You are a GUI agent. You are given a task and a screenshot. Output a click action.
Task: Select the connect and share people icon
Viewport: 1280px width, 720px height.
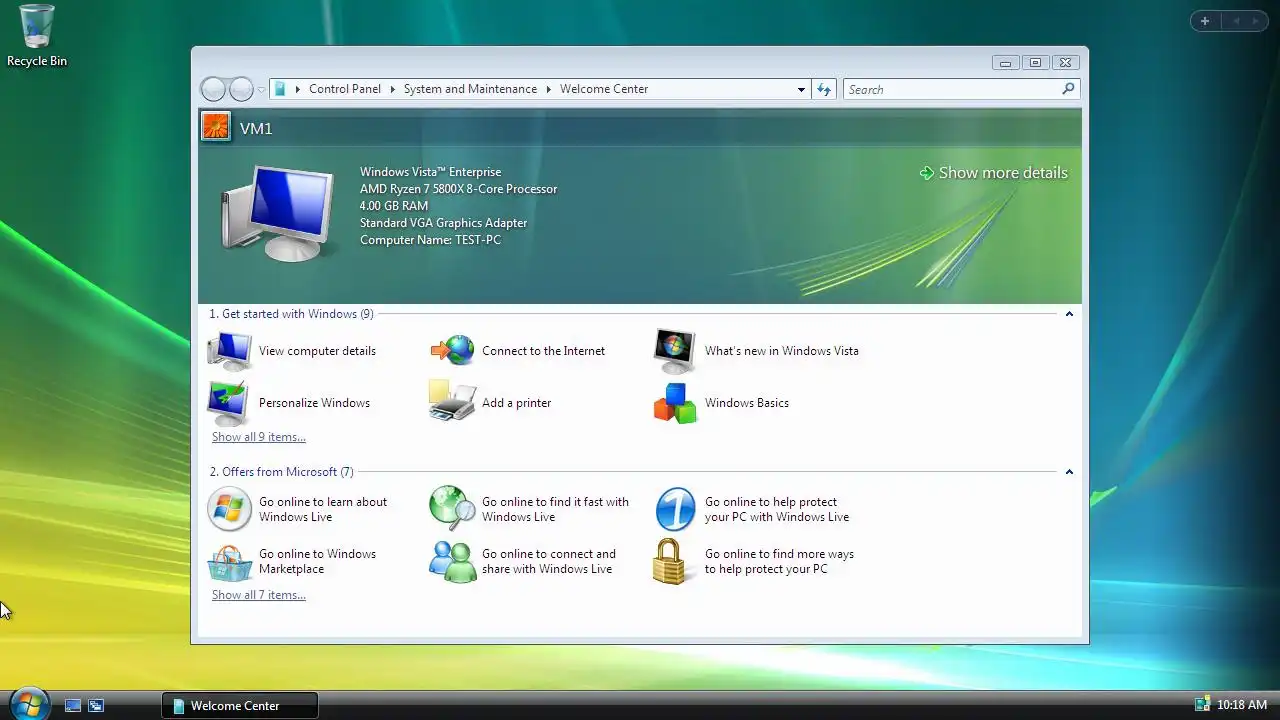click(x=453, y=561)
